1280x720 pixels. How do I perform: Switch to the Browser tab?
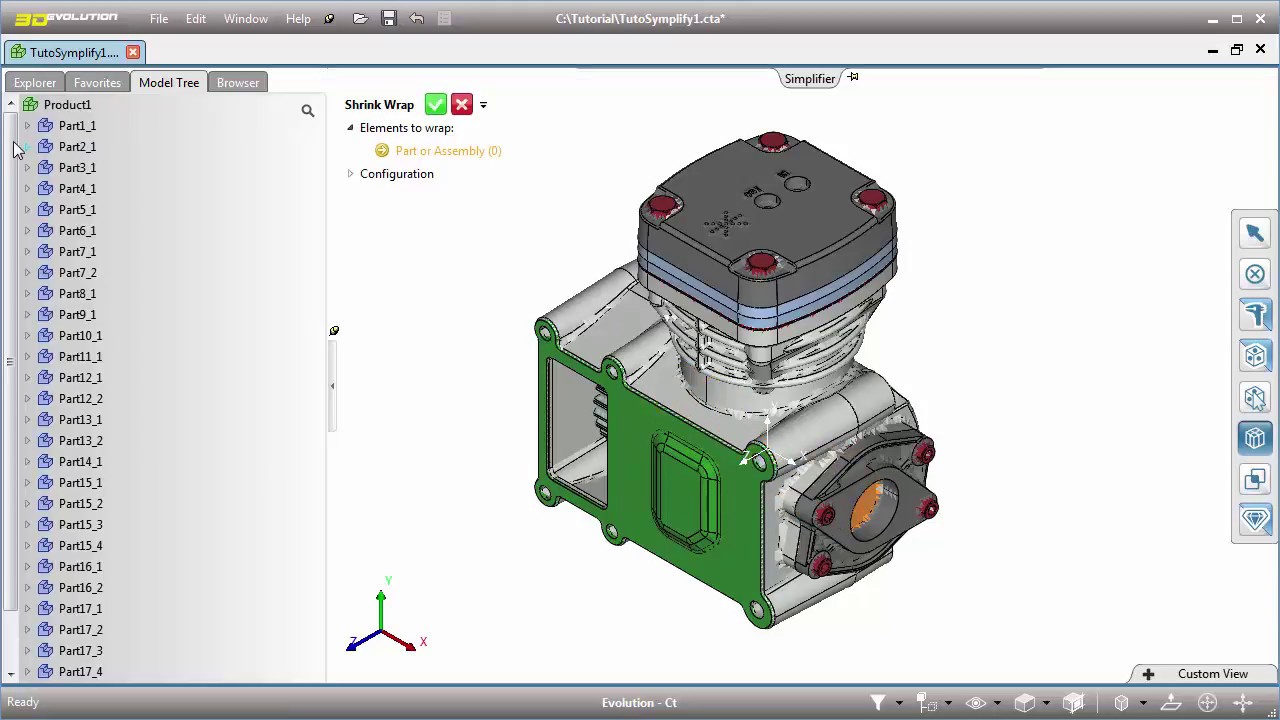238,83
